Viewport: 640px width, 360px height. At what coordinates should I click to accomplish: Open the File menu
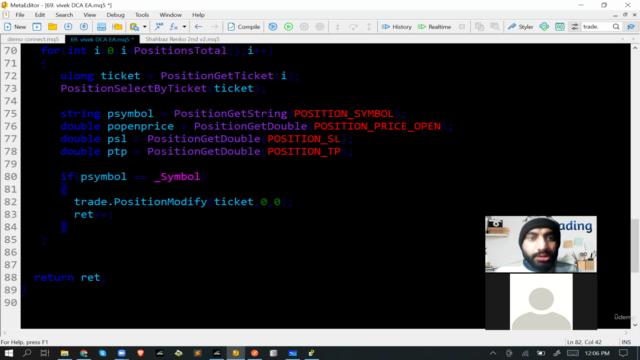(x=20, y=15)
